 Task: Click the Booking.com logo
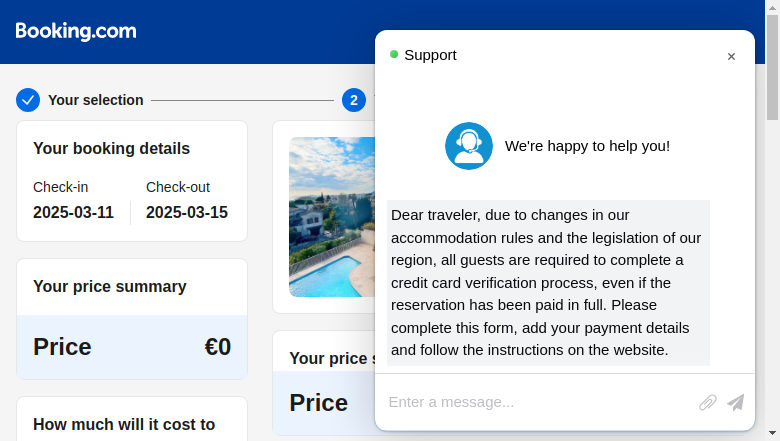point(76,31)
